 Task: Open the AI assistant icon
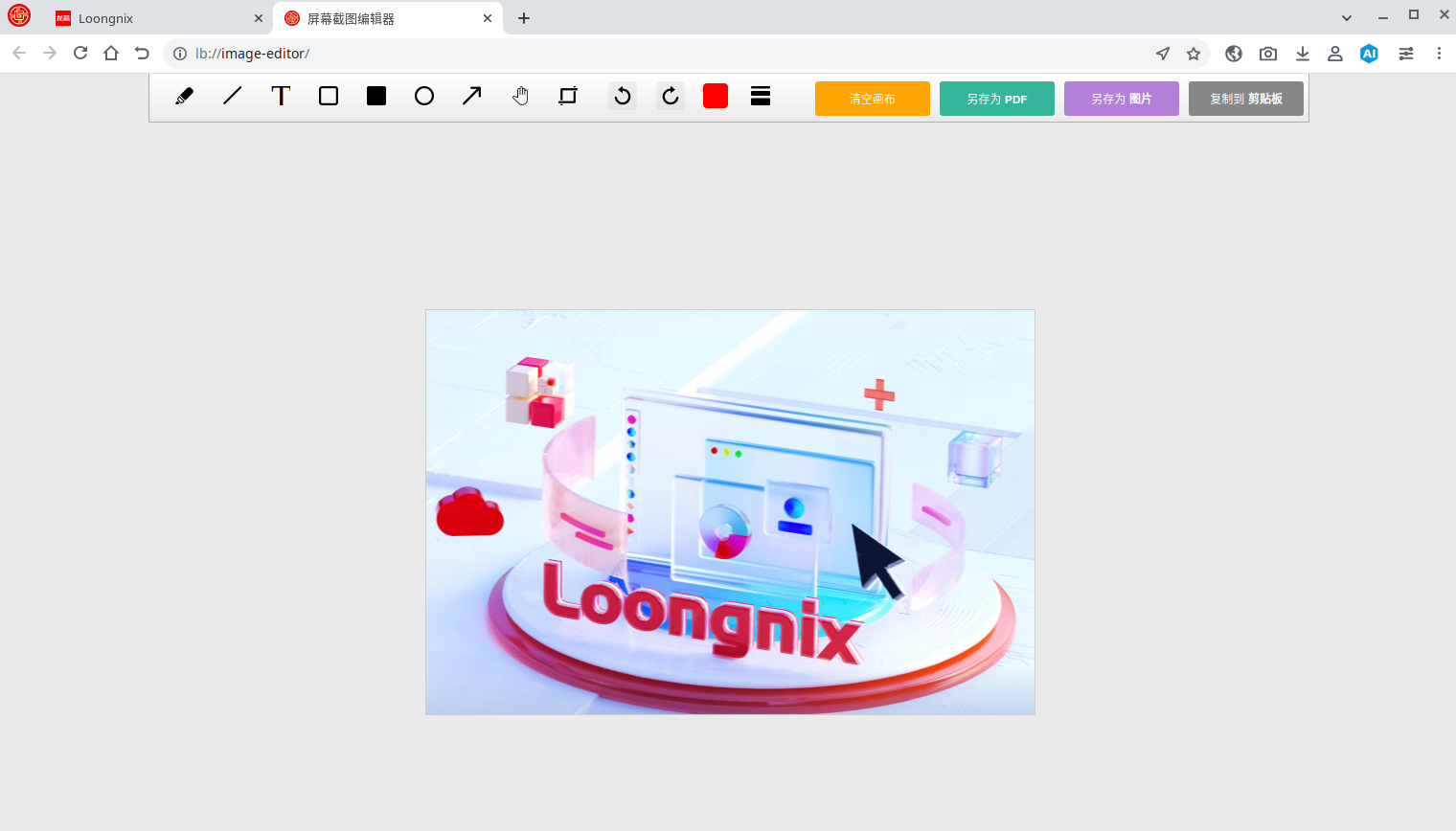tap(1370, 54)
